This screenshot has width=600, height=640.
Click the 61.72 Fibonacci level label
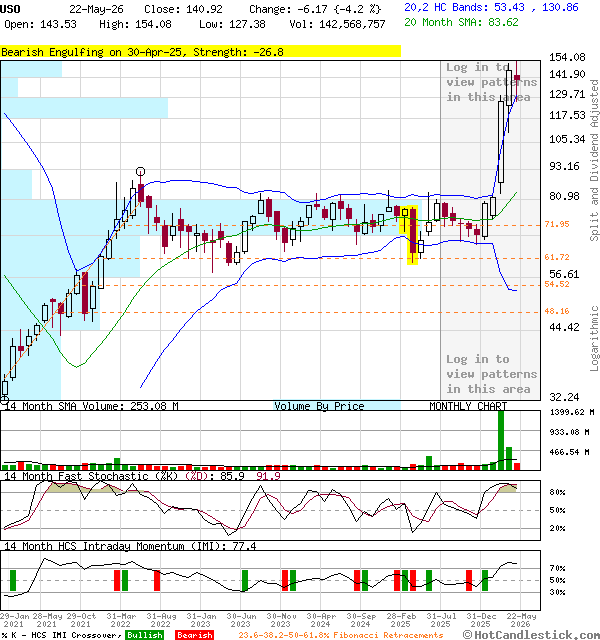557,257
